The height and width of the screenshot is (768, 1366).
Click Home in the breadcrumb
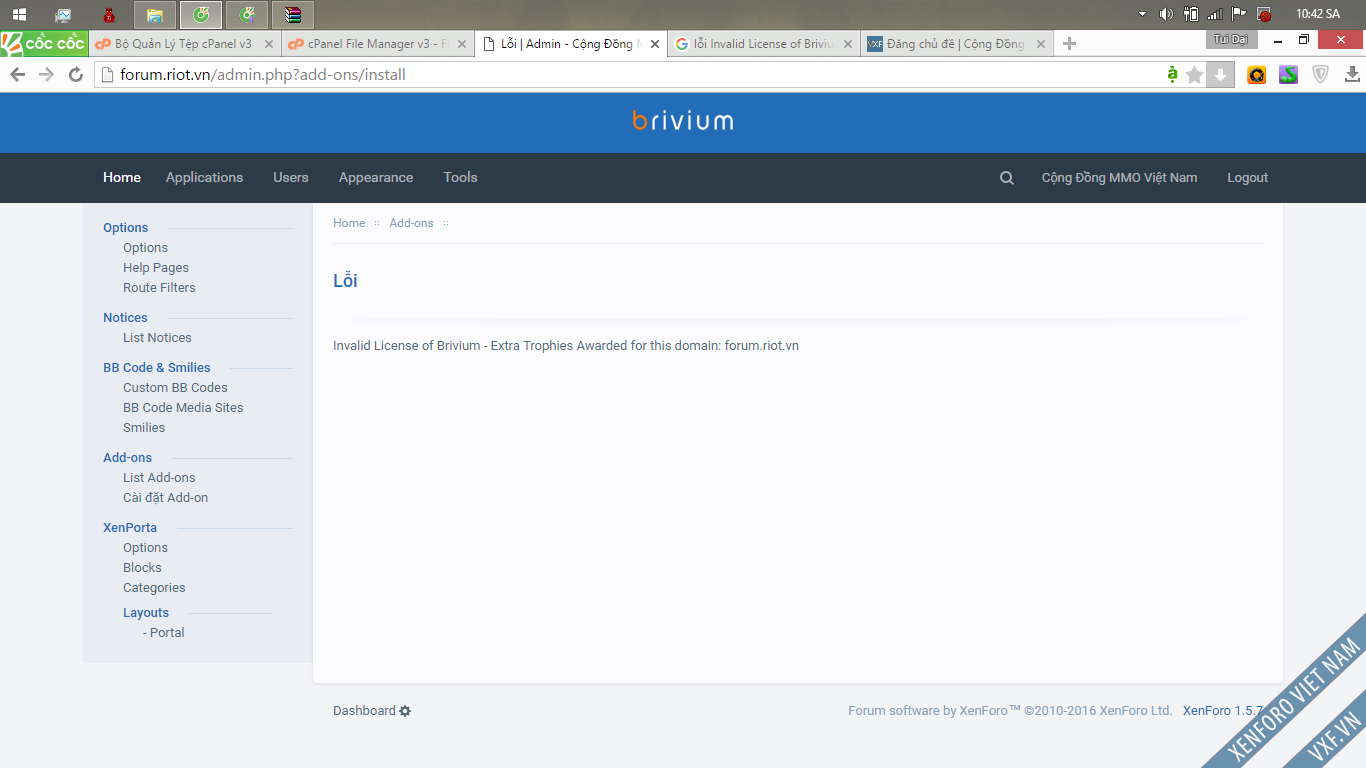pyautogui.click(x=349, y=223)
